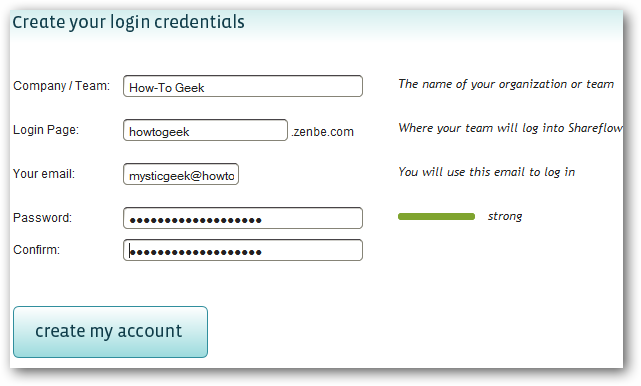Click the 'How-To Geek' text in company field
The width and height of the screenshot is (641, 386).
click(x=166, y=88)
